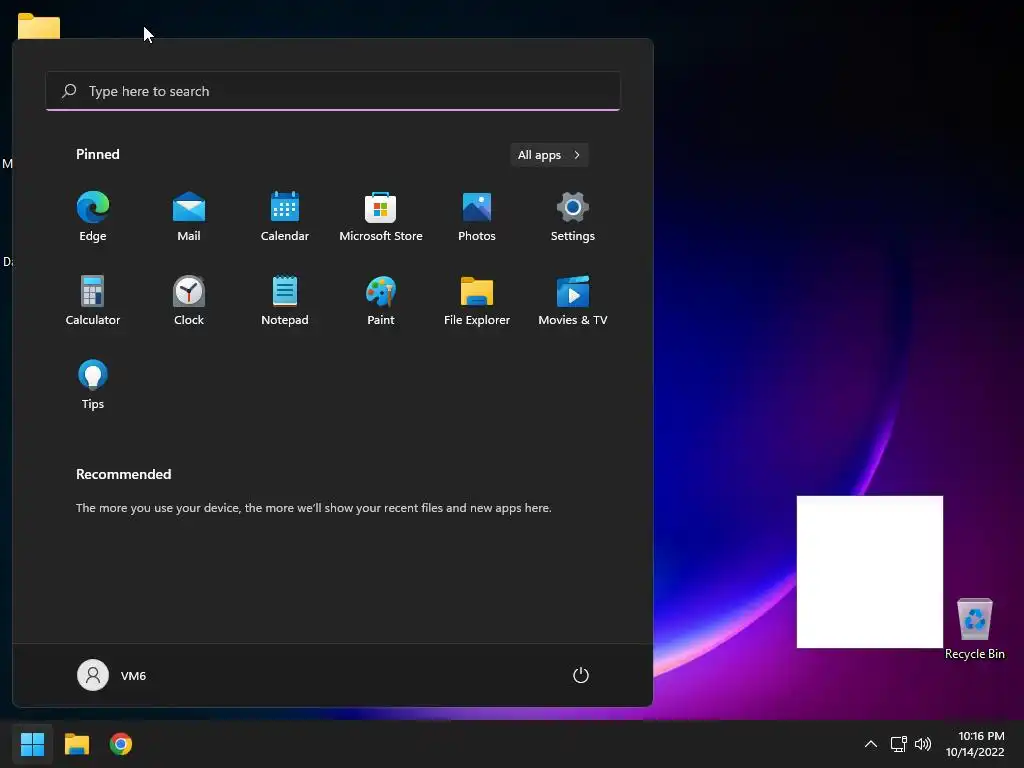
Task: Launch the Photos app
Action: click(477, 217)
